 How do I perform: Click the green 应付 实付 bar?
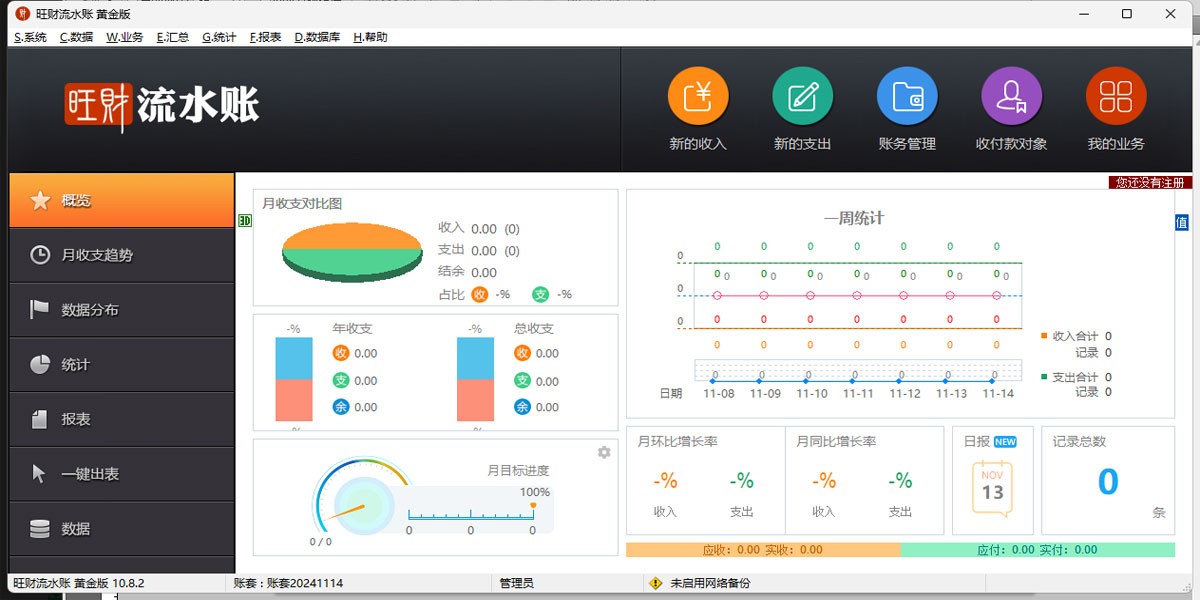pyautogui.click(x=1038, y=550)
